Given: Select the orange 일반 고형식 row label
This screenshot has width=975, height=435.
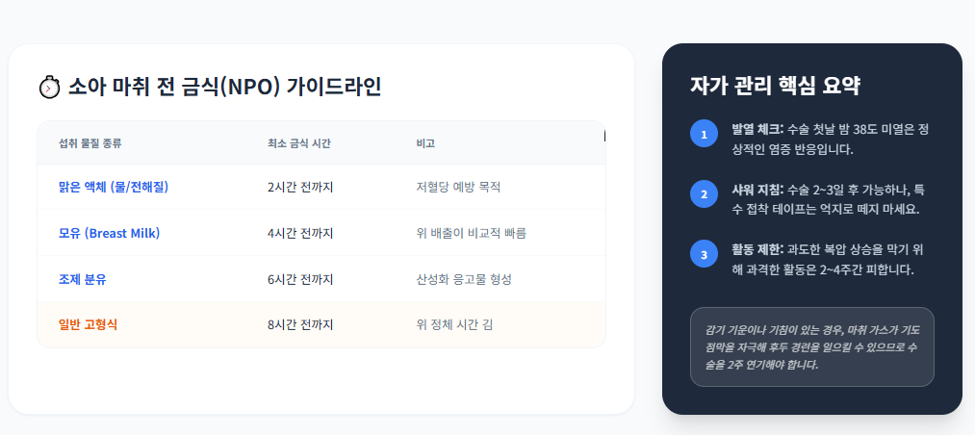Looking at the screenshot, I should pyautogui.click(x=88, y=324).
